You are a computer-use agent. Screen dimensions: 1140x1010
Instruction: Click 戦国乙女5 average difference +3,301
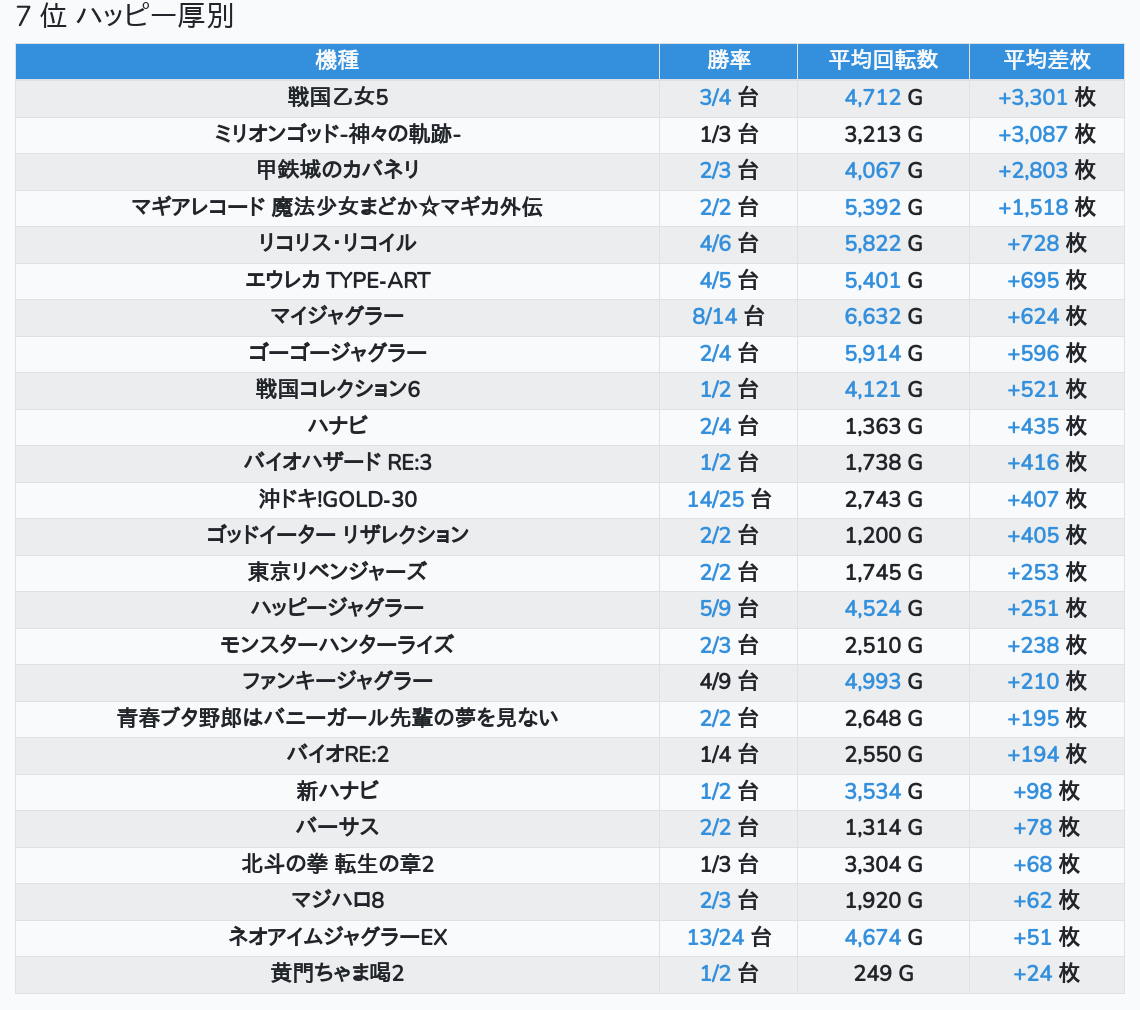click(1032, 97)
